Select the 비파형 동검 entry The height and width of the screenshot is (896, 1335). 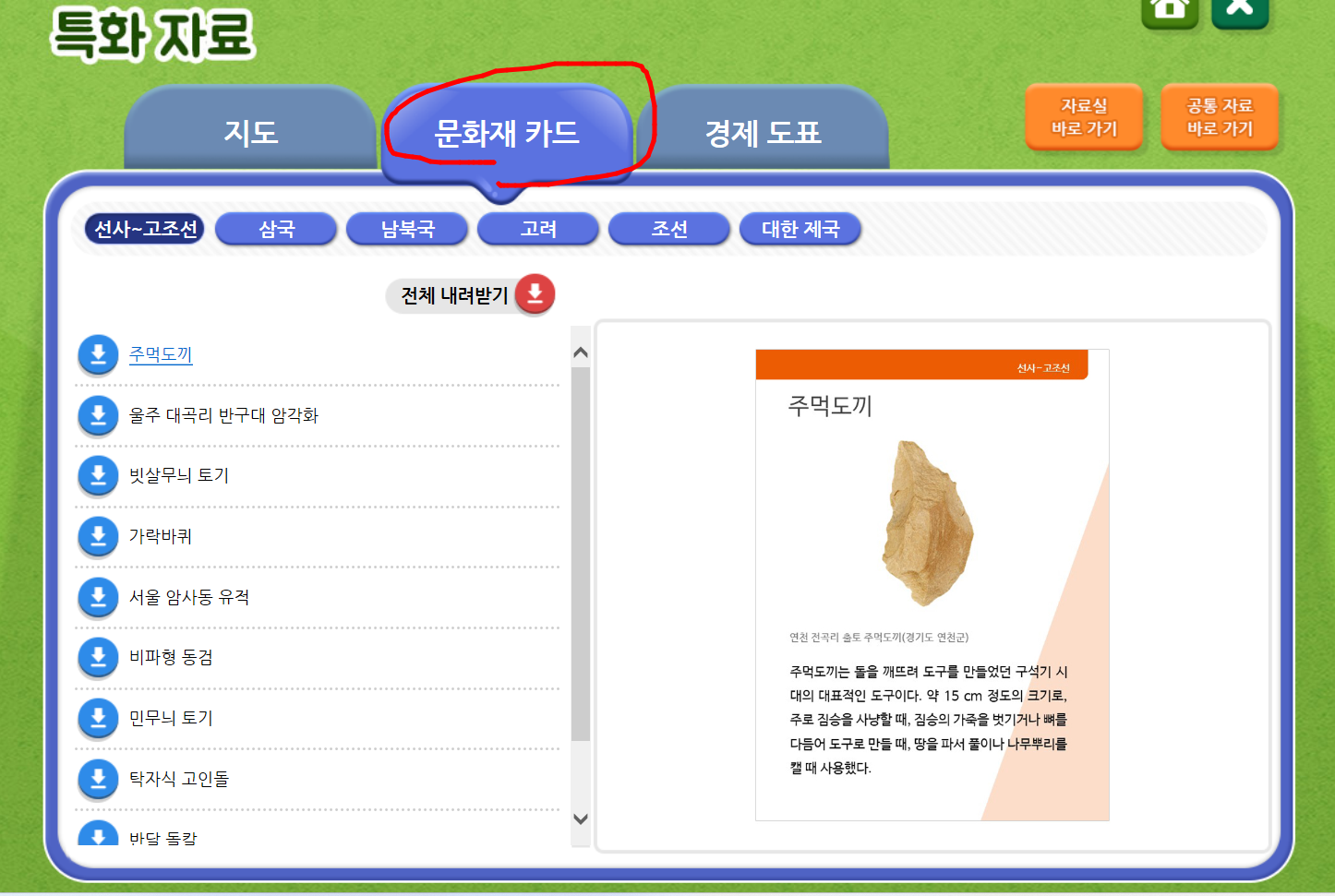[x=172, y=657]
